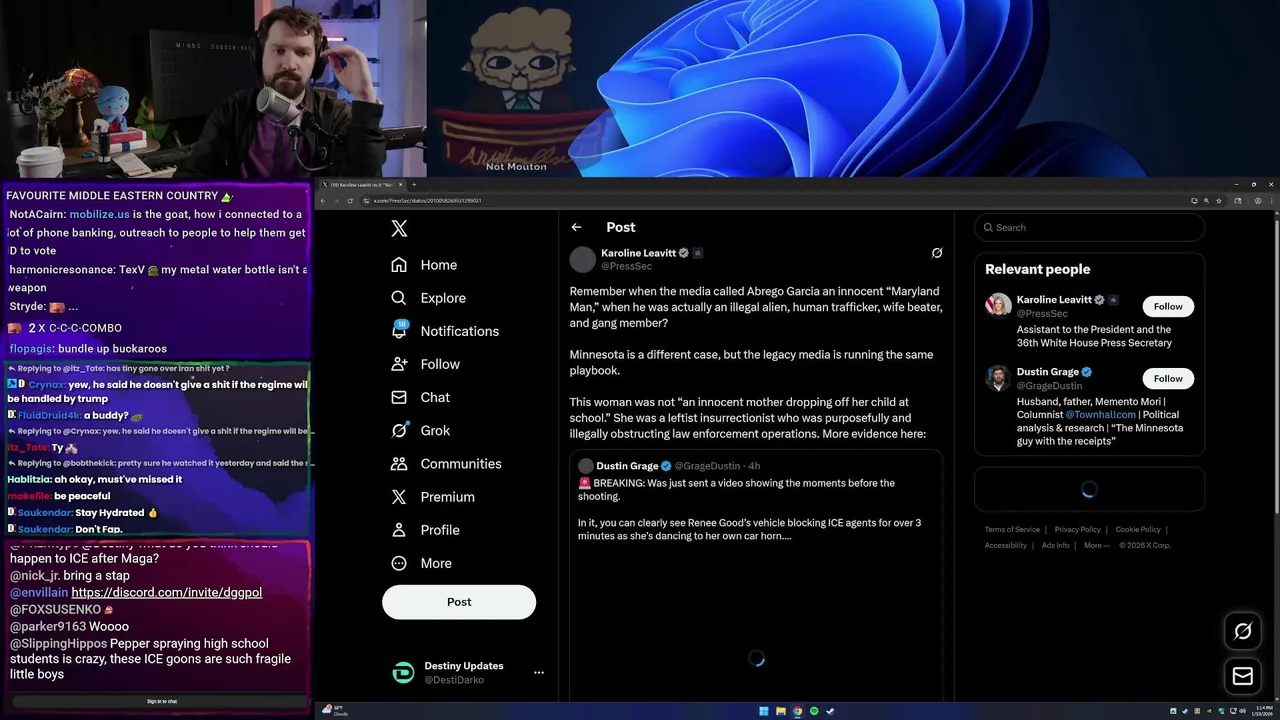Bookmark this page with the star

click(1218, 201)
